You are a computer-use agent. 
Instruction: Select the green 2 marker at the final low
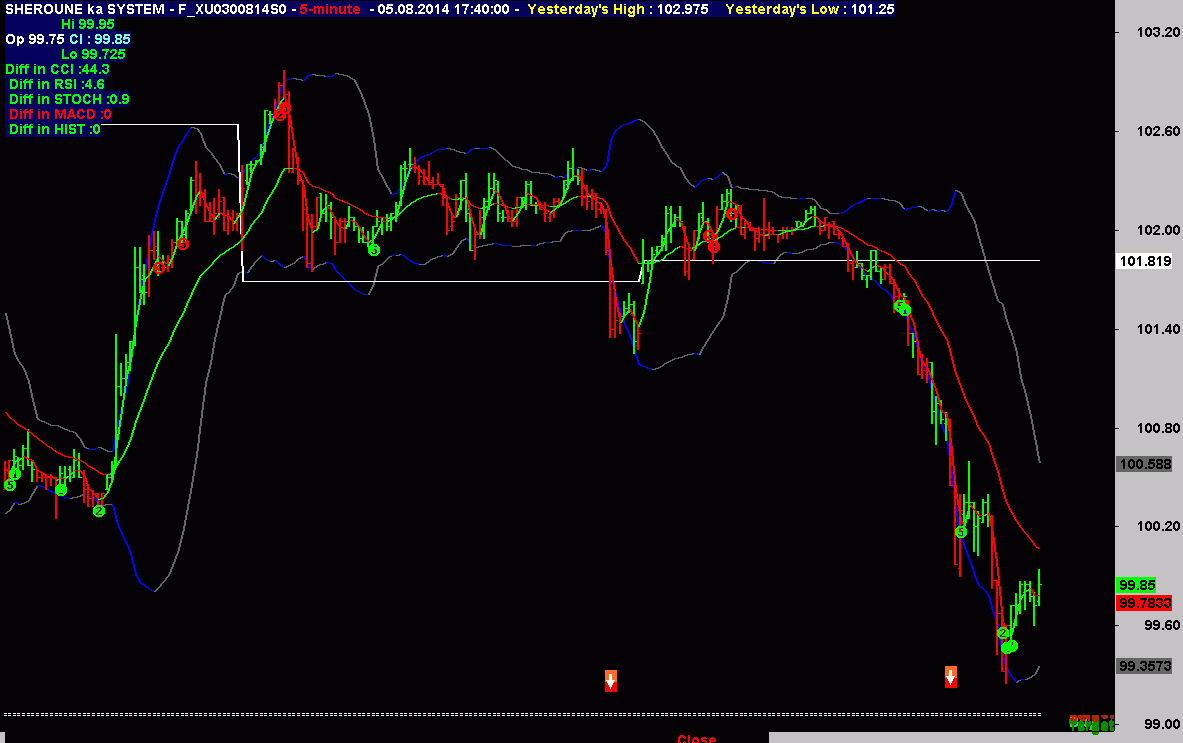[1003, 632]
